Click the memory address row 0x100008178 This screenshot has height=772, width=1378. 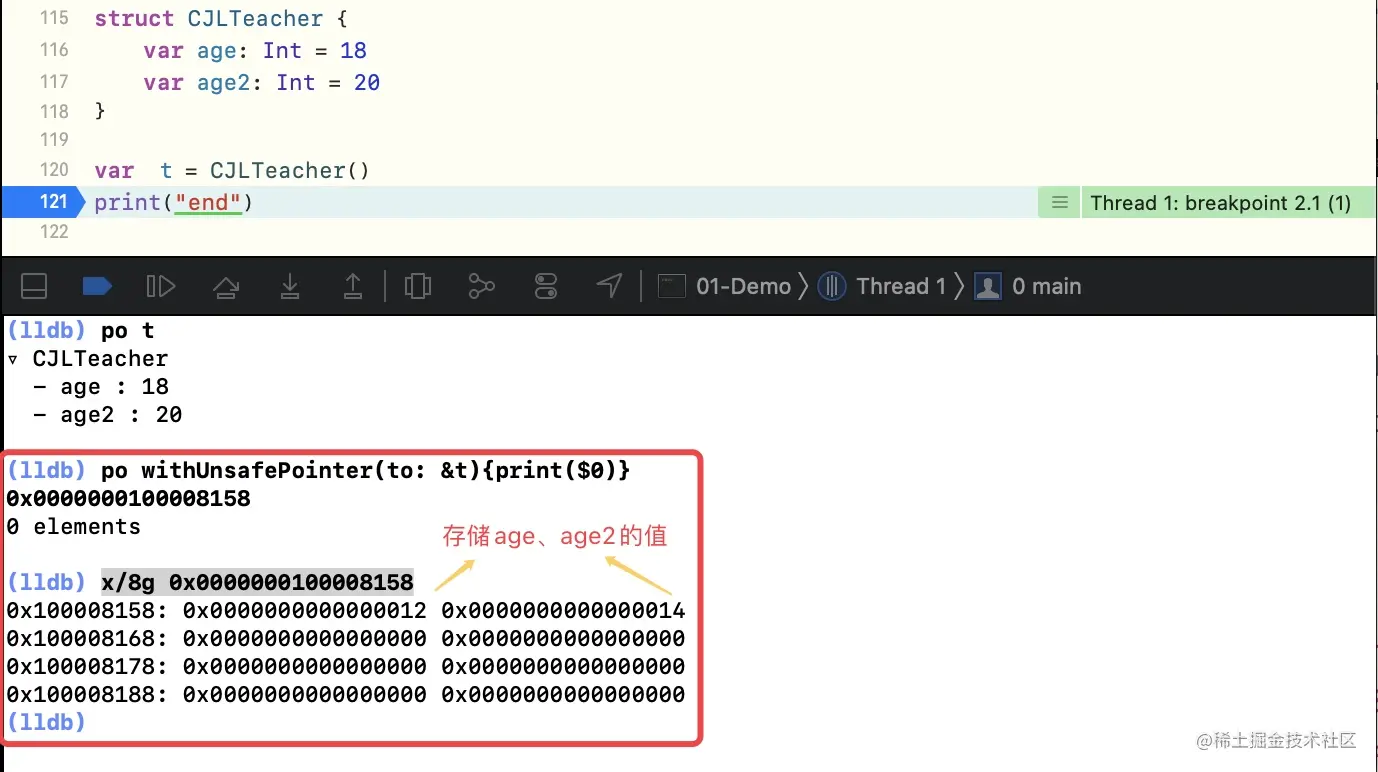[x=346, y=666]
